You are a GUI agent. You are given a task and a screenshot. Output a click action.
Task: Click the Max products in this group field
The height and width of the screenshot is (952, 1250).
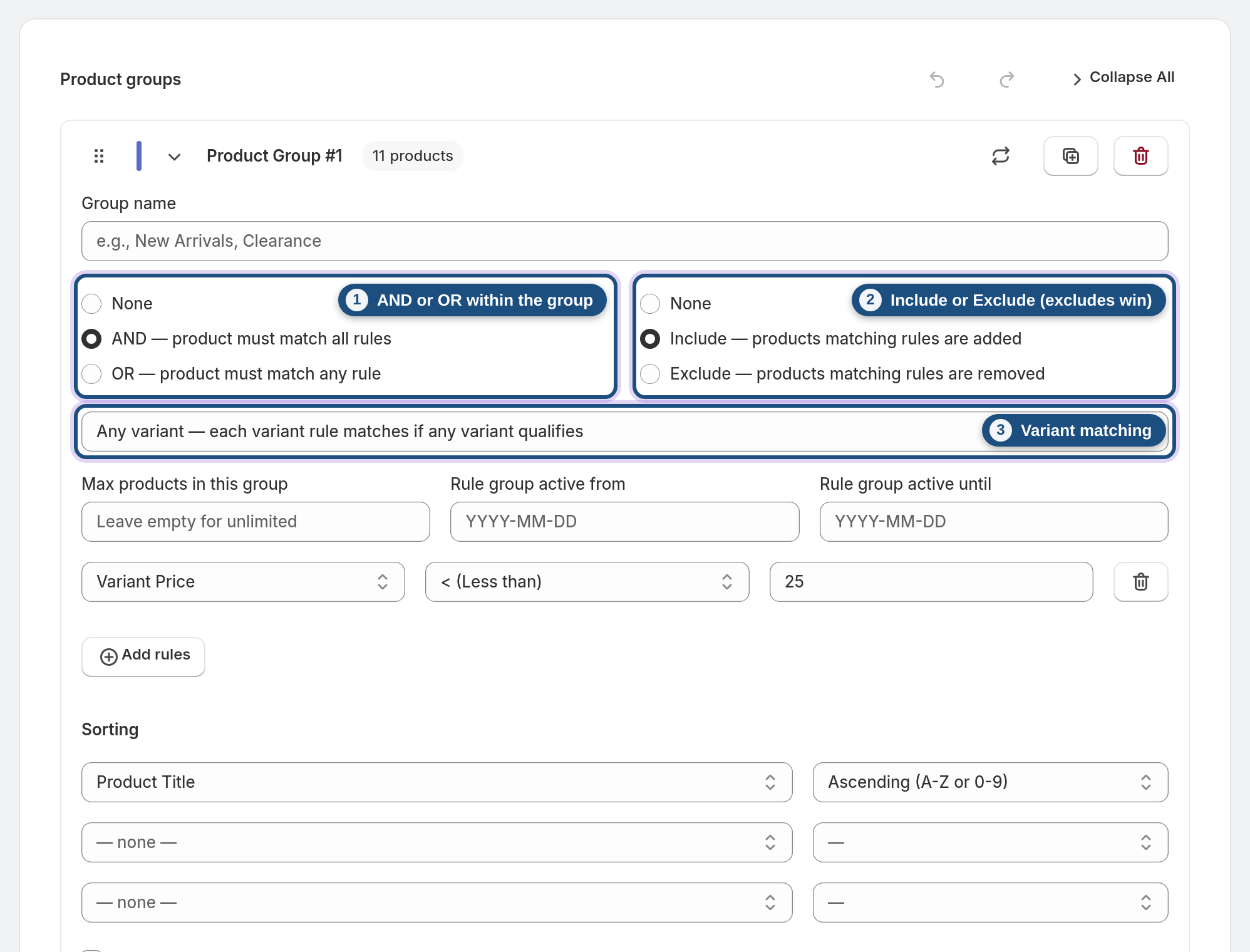256,522
